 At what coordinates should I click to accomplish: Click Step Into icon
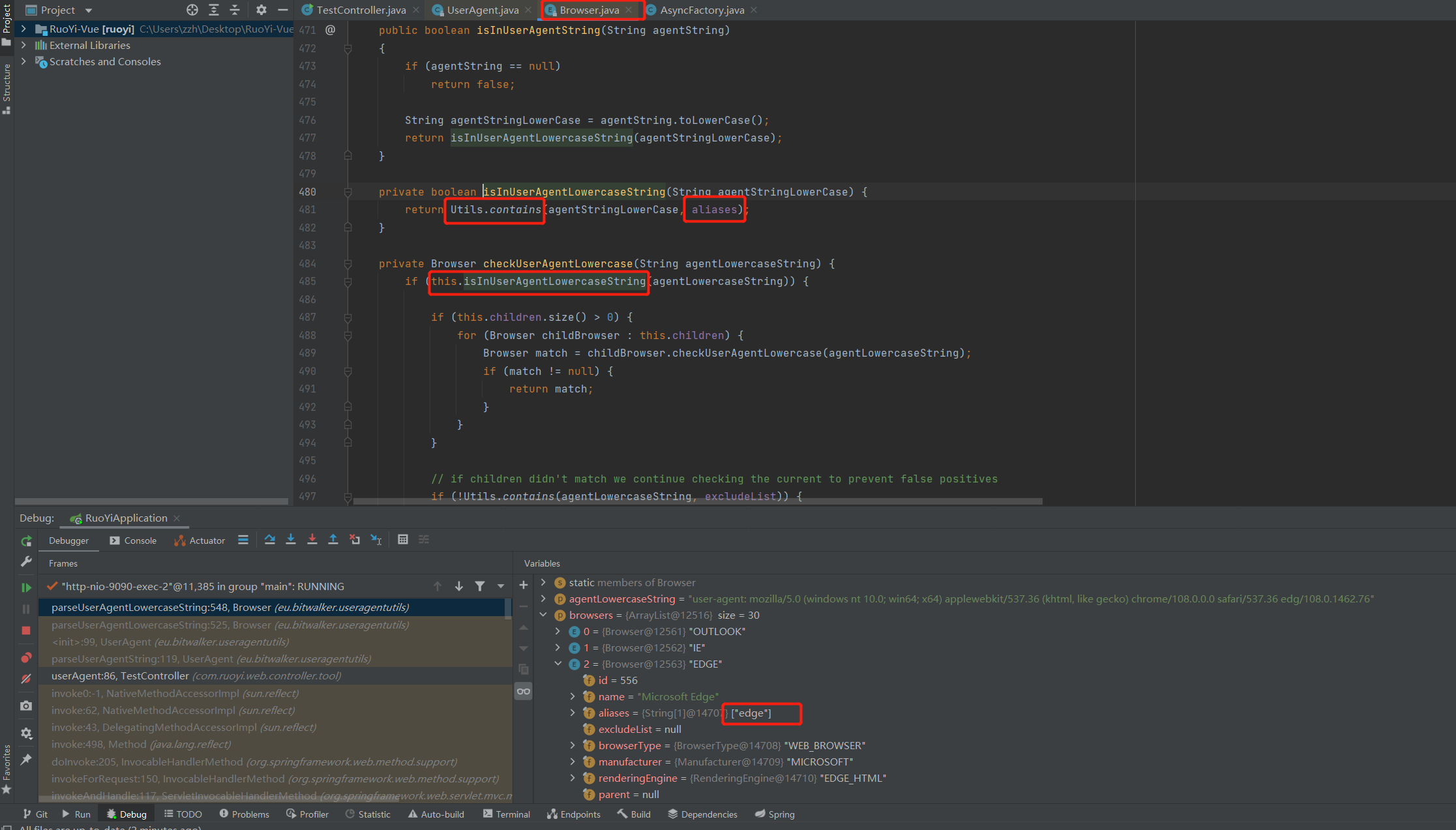click(x=291, y=540)
